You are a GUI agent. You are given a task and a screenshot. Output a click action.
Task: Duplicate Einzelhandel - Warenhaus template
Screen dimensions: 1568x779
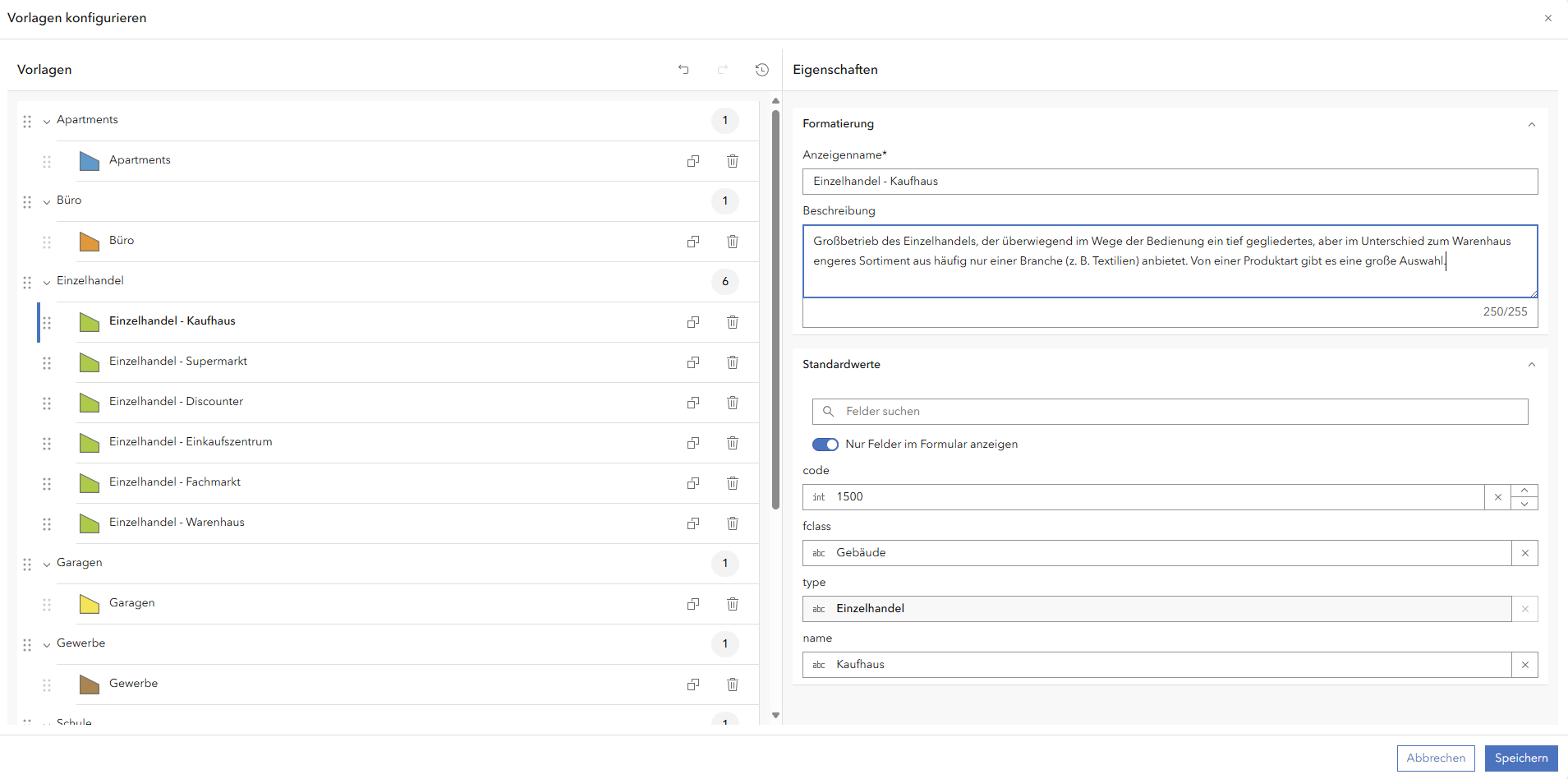pos(693,523)
